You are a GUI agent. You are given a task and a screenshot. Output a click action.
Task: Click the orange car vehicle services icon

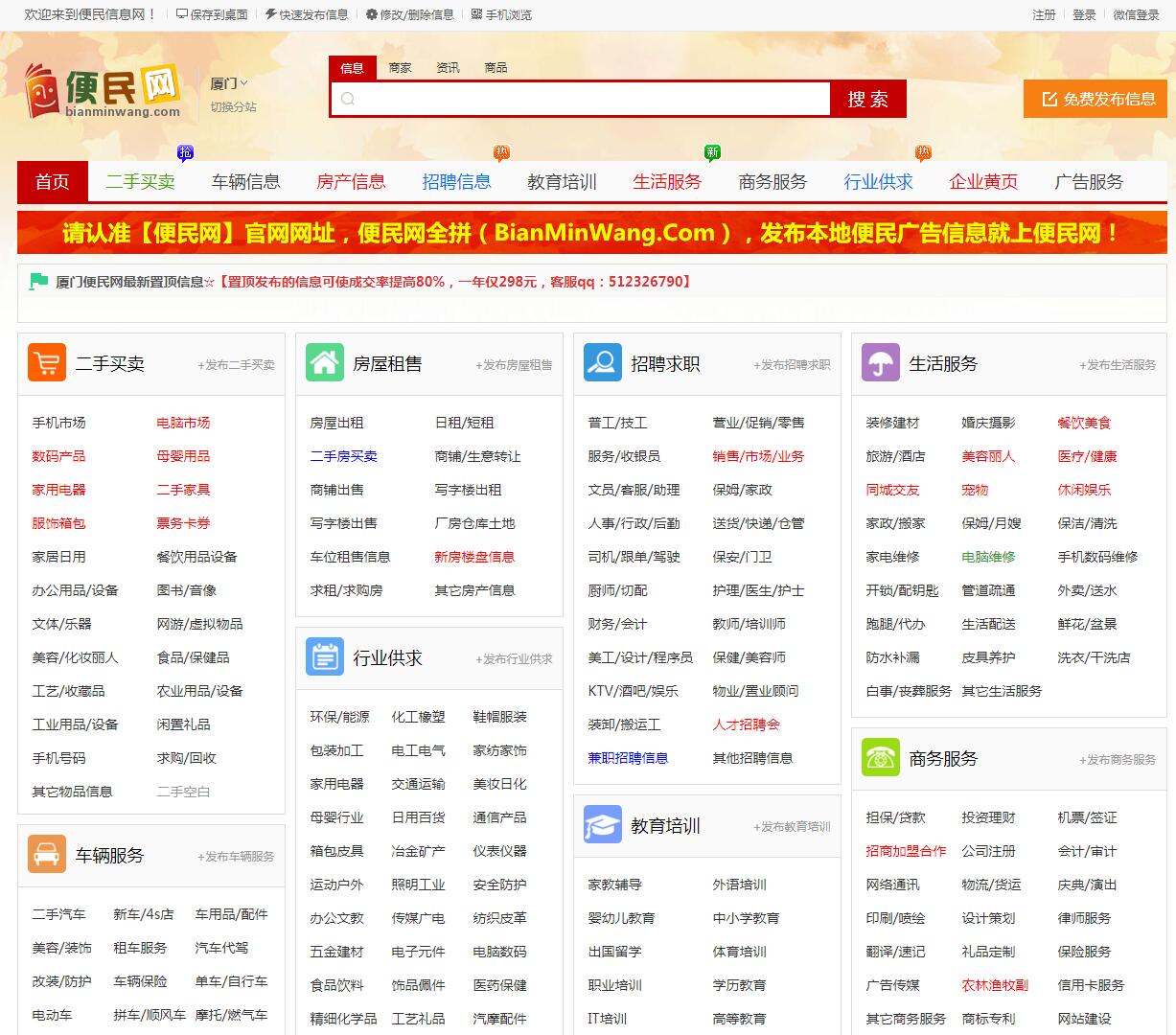[x=46, y=855]
